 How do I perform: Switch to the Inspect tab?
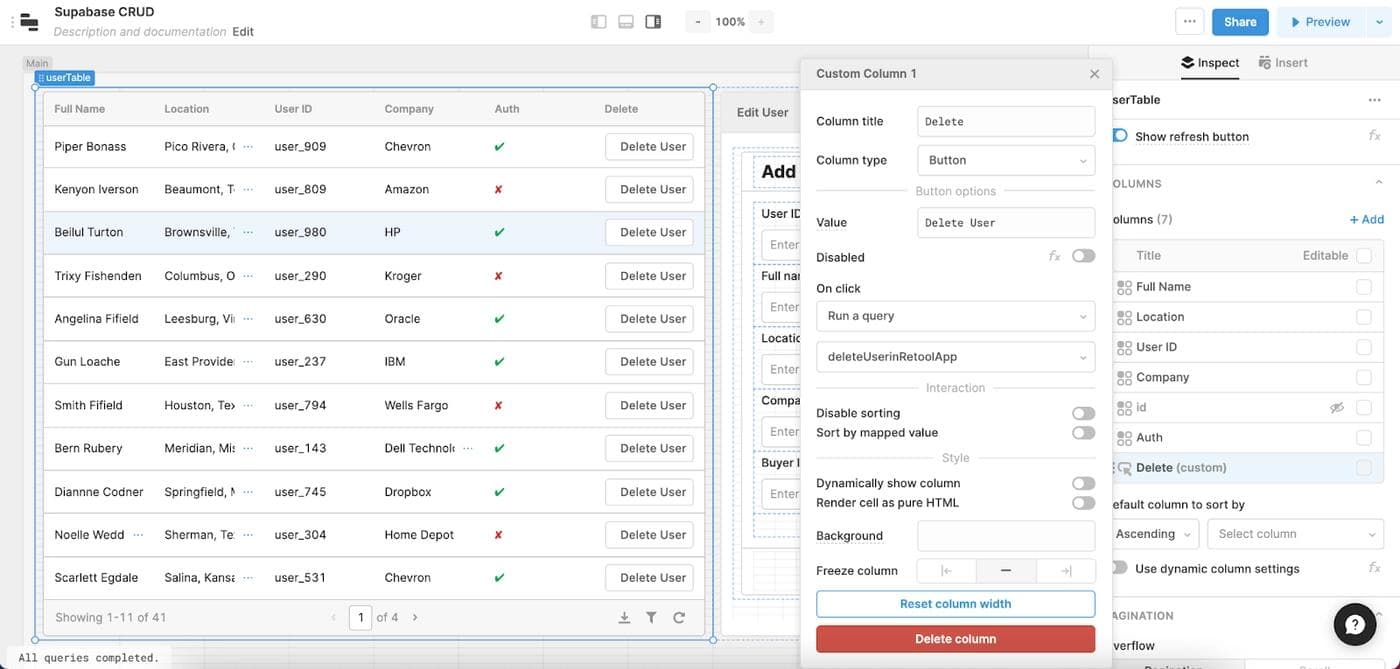point(1210,63)
